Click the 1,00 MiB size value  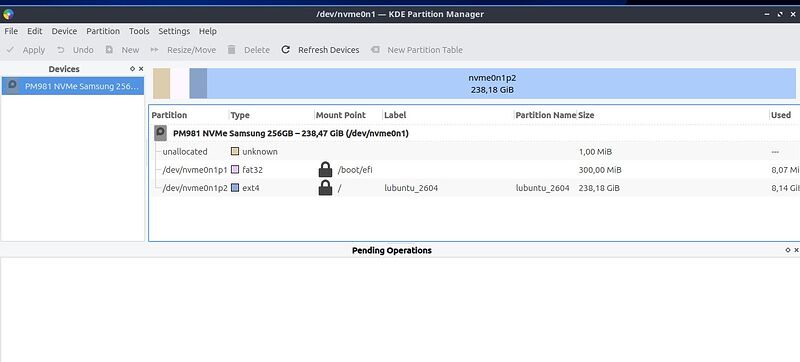click(x=595, y=151)
